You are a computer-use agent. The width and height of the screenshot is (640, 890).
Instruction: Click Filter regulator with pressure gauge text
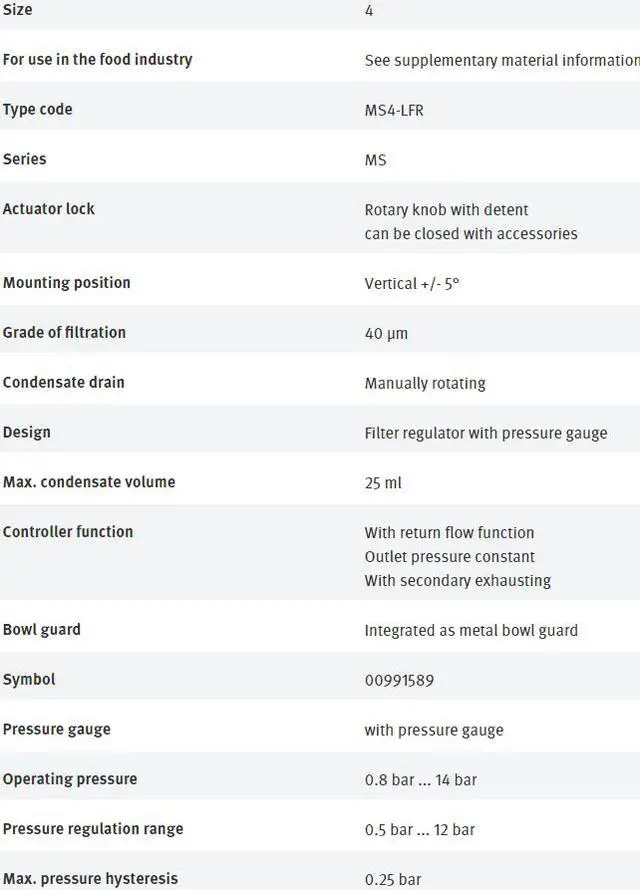(486, 434)
